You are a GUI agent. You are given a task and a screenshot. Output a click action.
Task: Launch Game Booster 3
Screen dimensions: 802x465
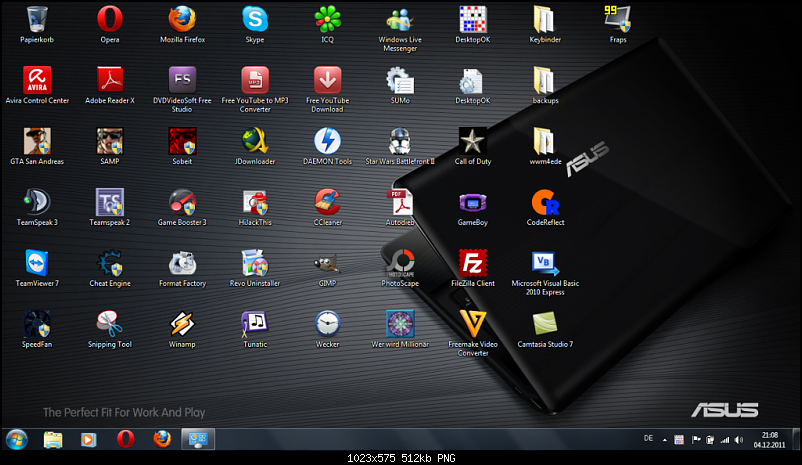click(182, 202)
